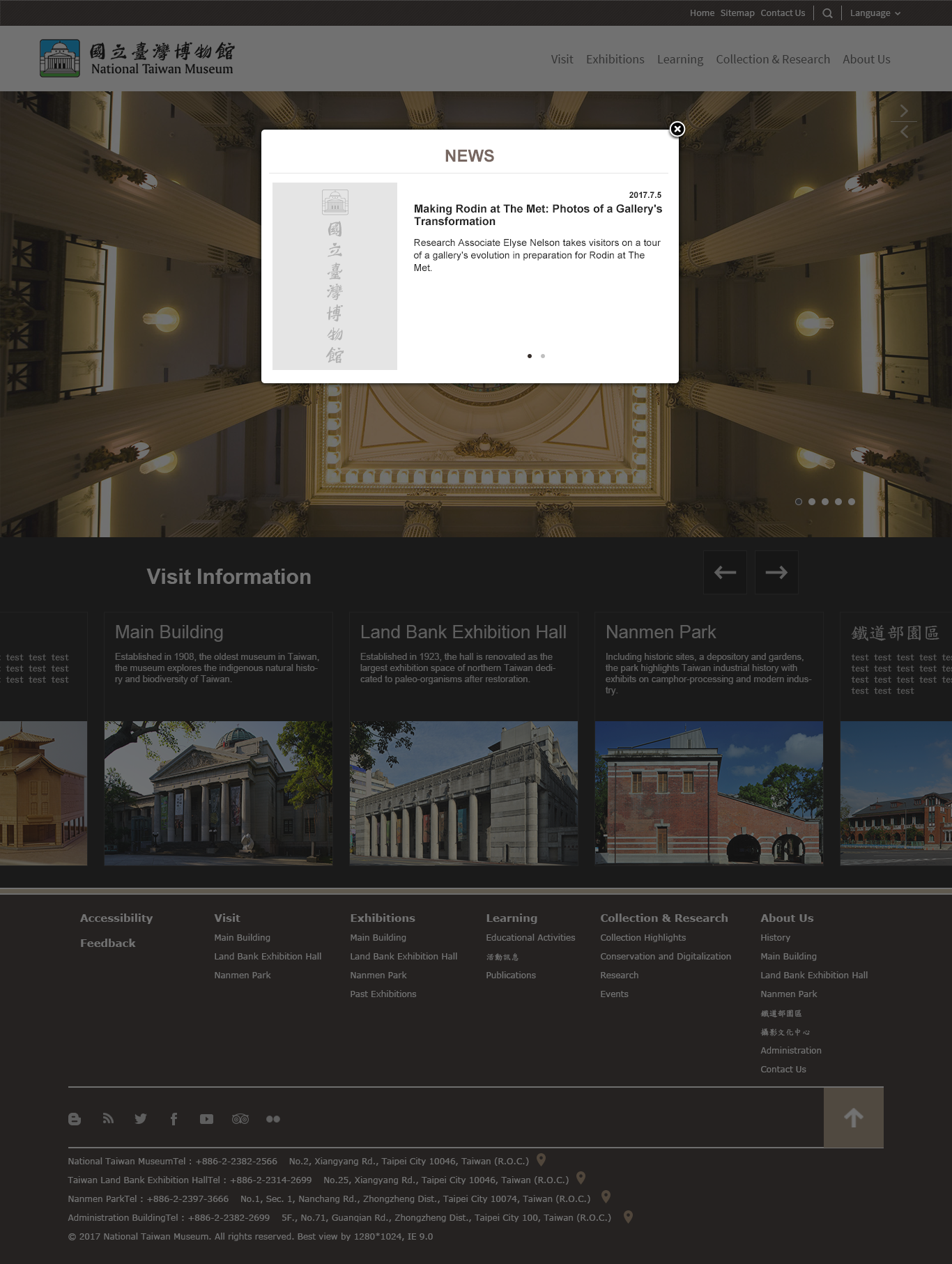Go to previous hero slide arrow
This screenshot has height=1264, width=952.
click(904, 132)
